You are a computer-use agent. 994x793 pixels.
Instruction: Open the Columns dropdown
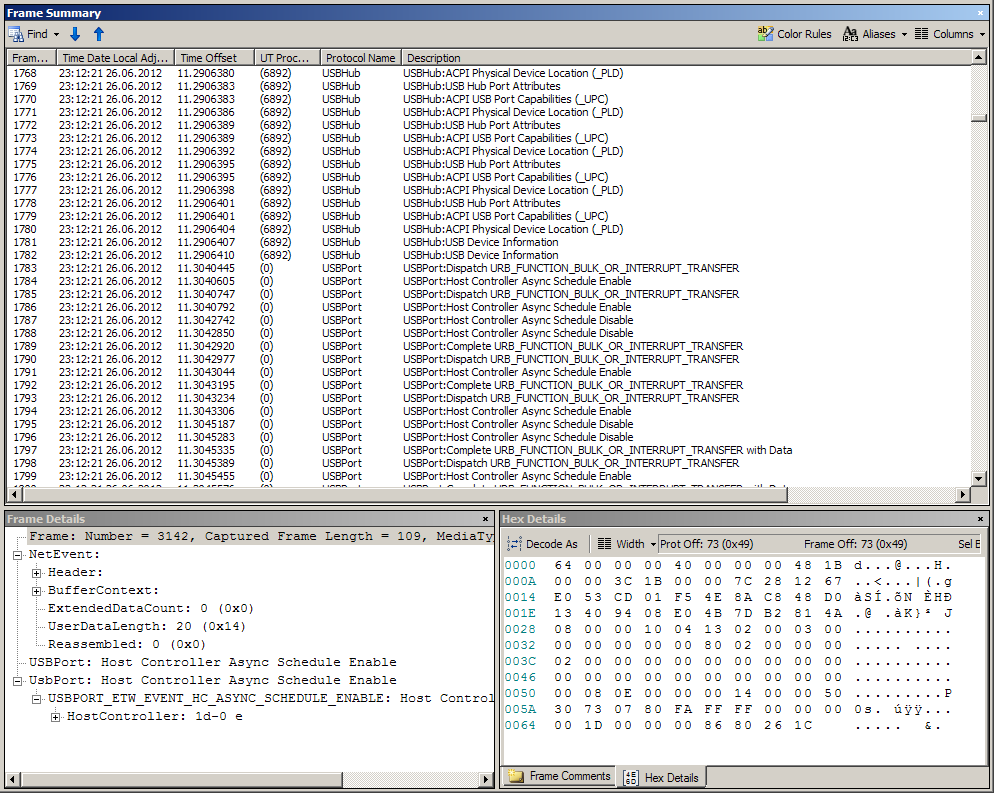pyautogui.click(x=983, y=34)
